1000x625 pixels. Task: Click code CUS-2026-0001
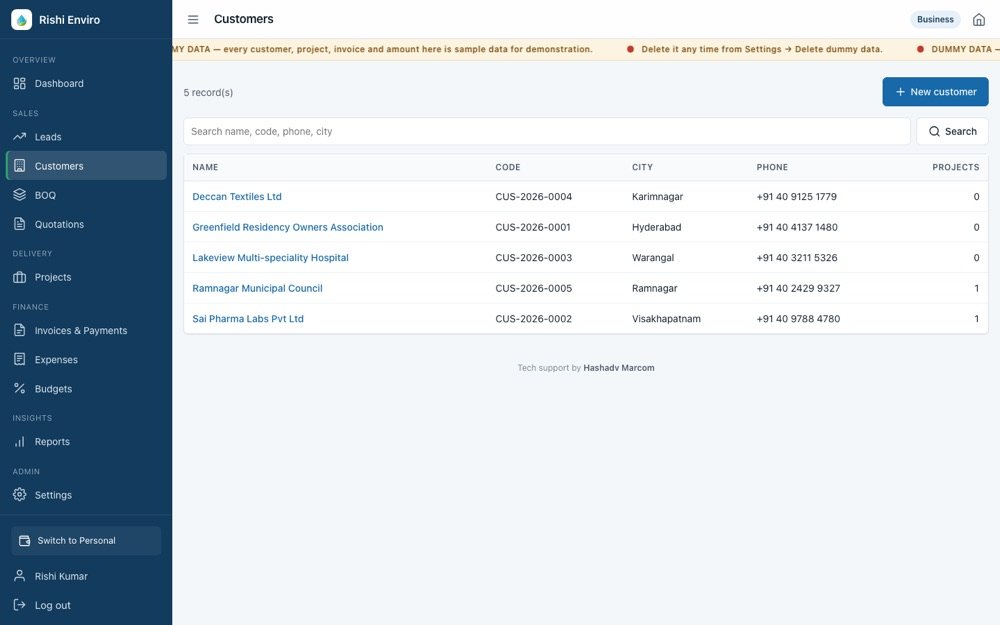click(533, 227)
